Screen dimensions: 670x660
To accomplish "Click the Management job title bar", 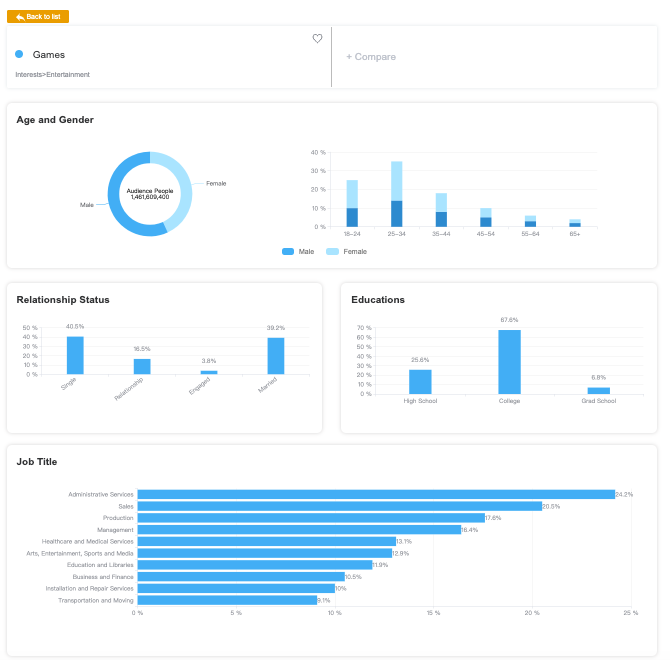I will tap(299, 530).
